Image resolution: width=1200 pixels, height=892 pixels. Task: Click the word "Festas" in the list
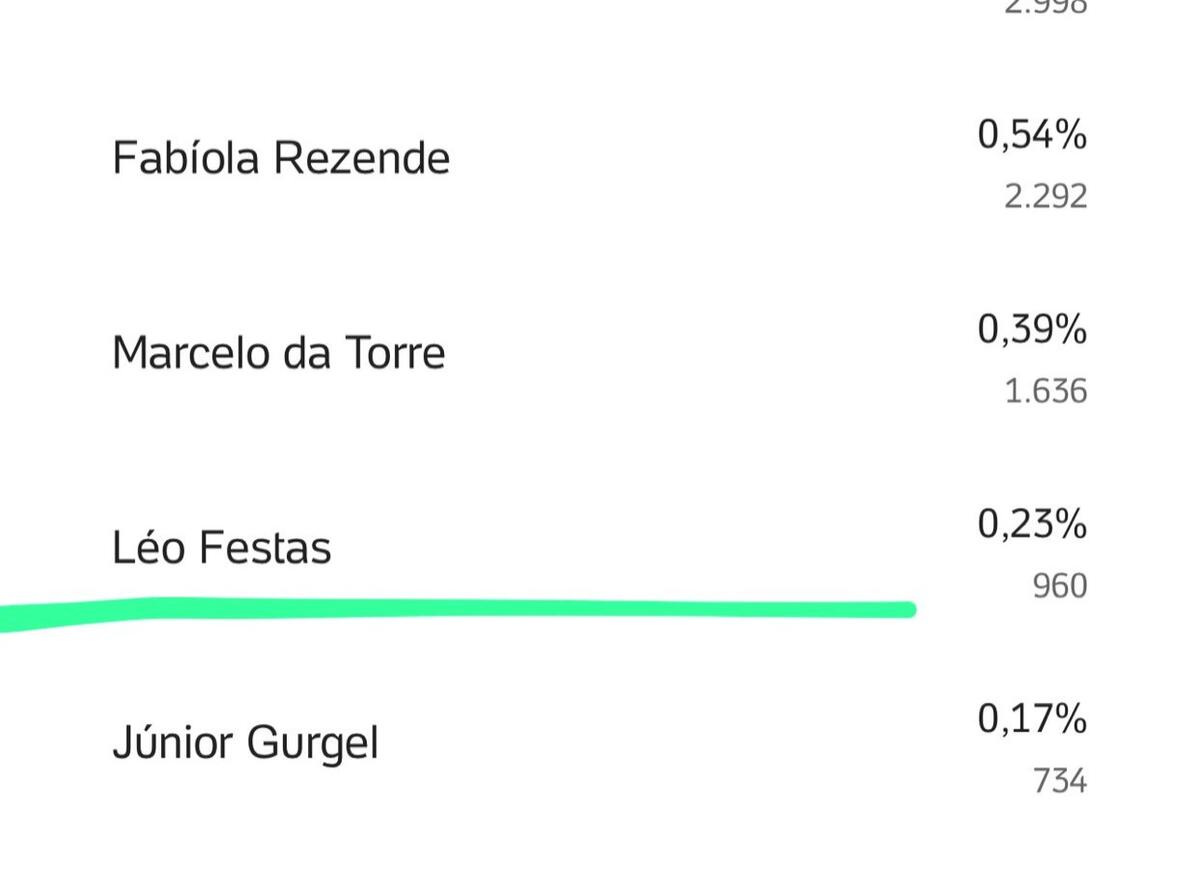(x=264, y=548)
